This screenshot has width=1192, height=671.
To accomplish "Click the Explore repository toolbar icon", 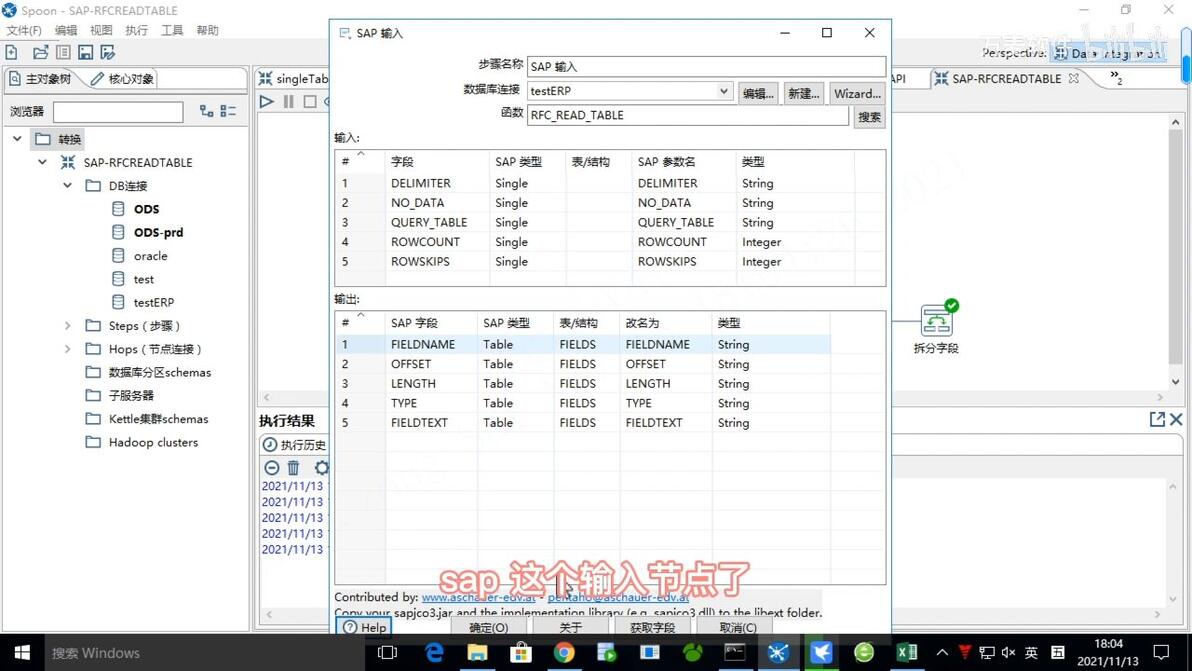I will tap(63, 52).
